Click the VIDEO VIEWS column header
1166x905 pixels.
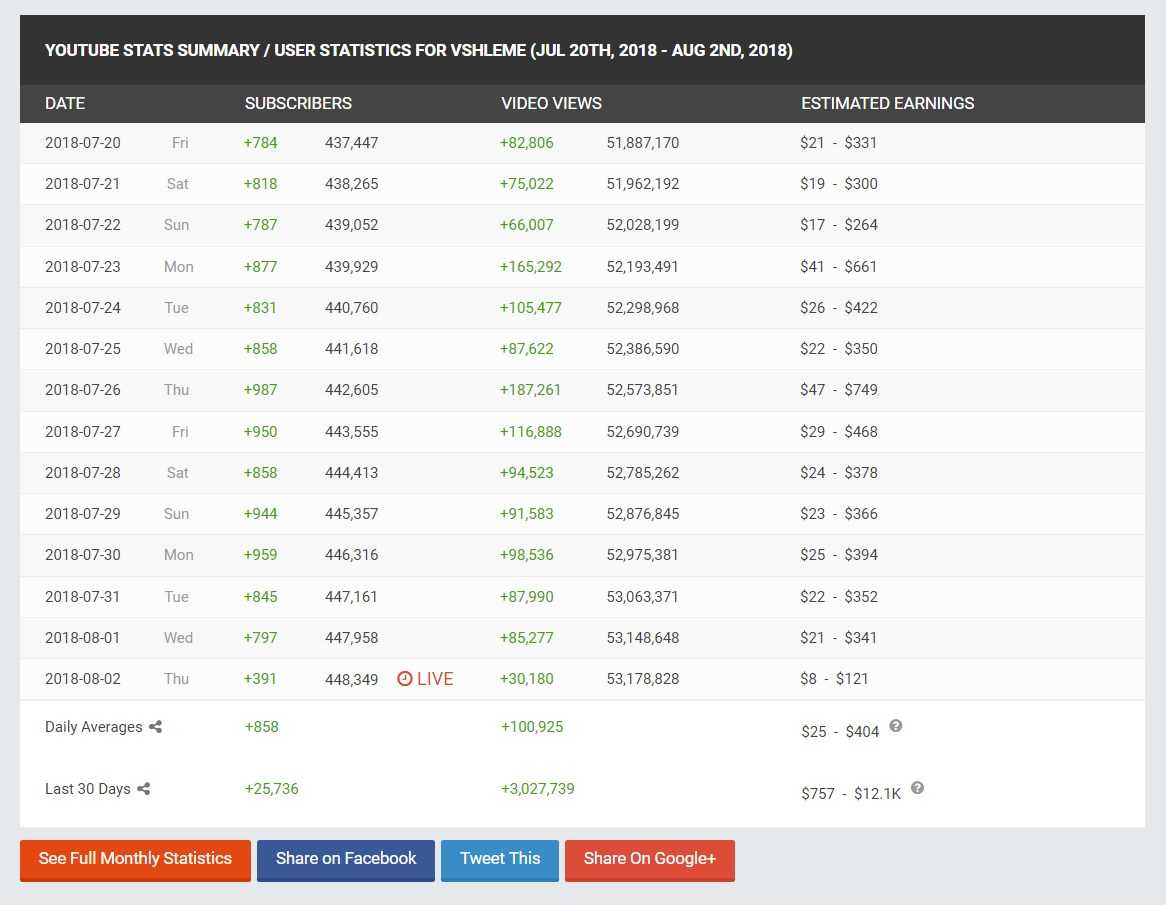pos(551,103)
